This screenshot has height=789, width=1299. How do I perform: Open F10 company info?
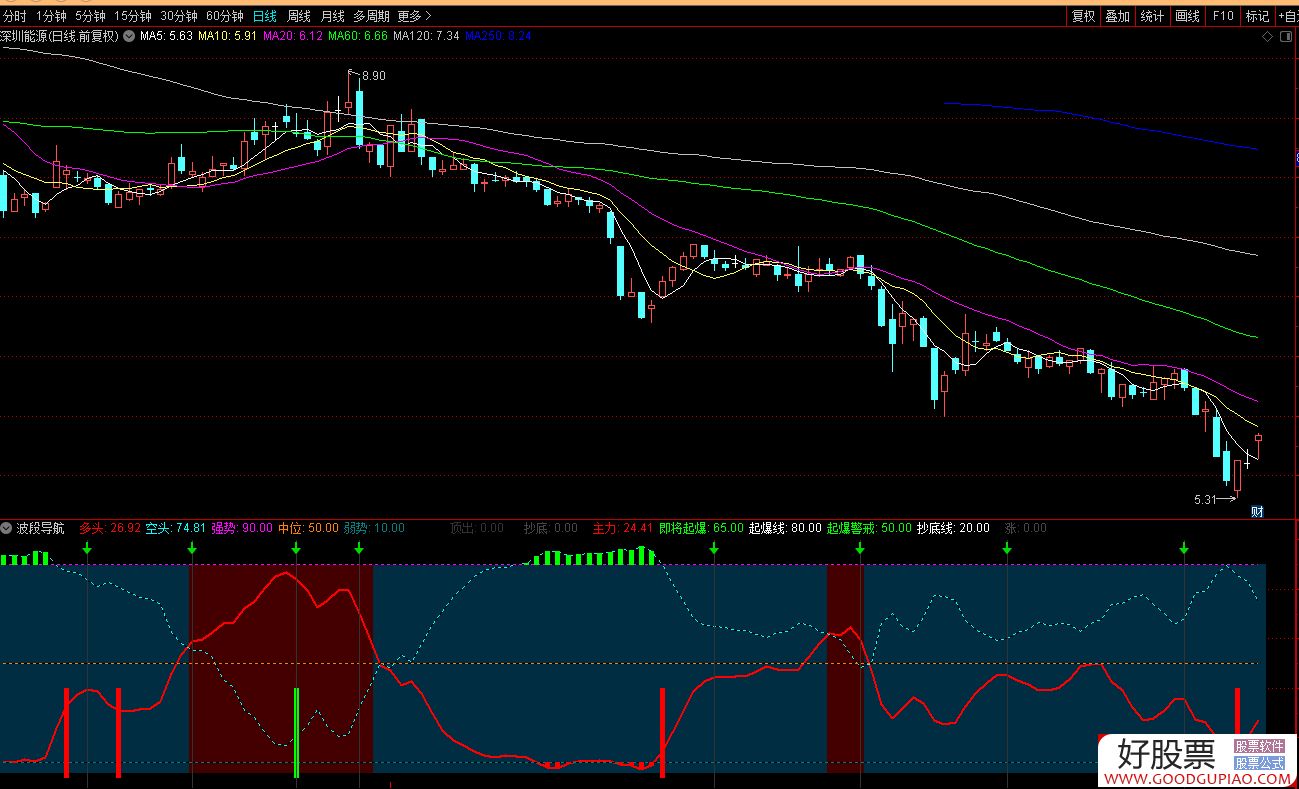[1223, 16]
